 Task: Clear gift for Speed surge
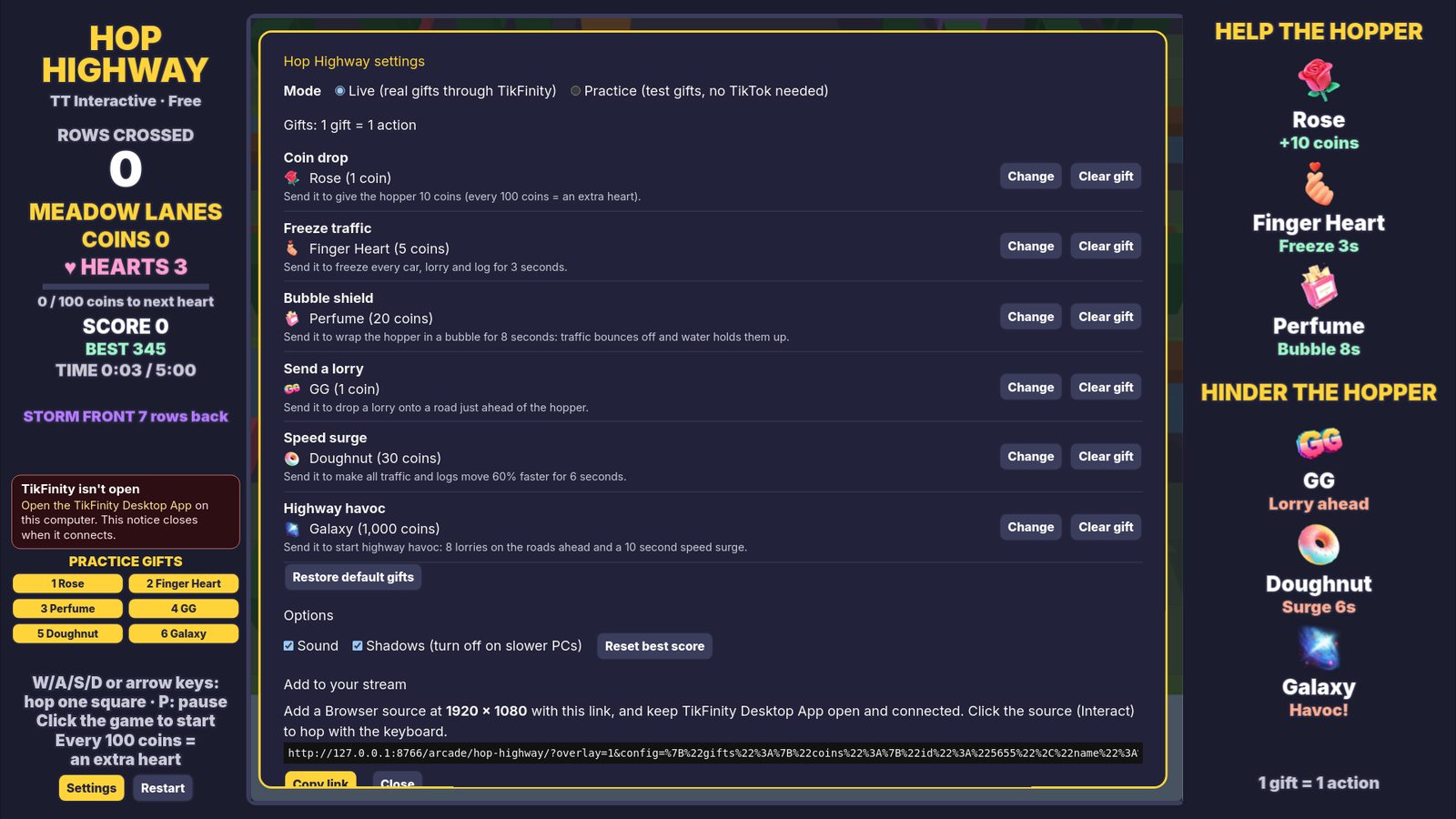click(x=1106, y=457)
